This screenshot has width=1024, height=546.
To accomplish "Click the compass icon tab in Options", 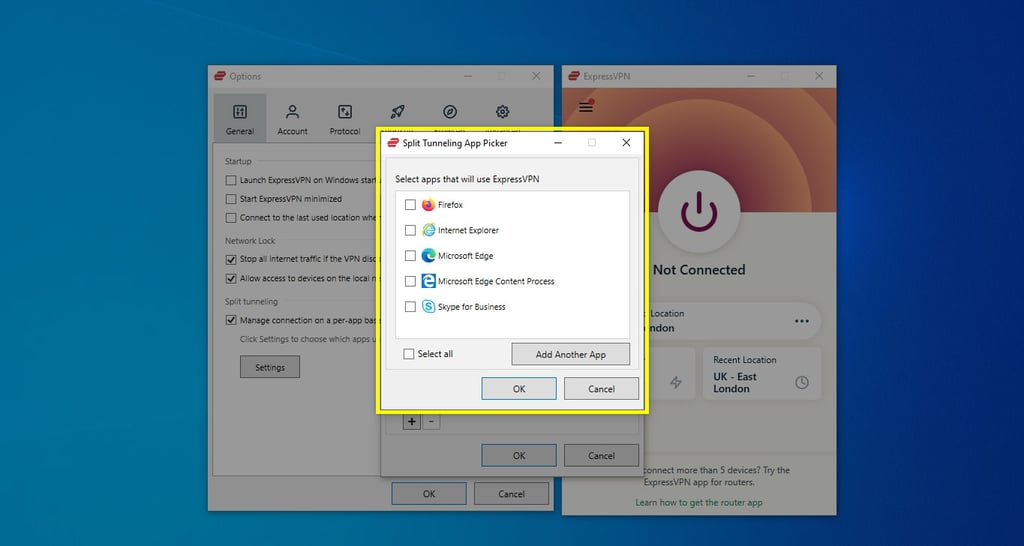I will point(450,112).
